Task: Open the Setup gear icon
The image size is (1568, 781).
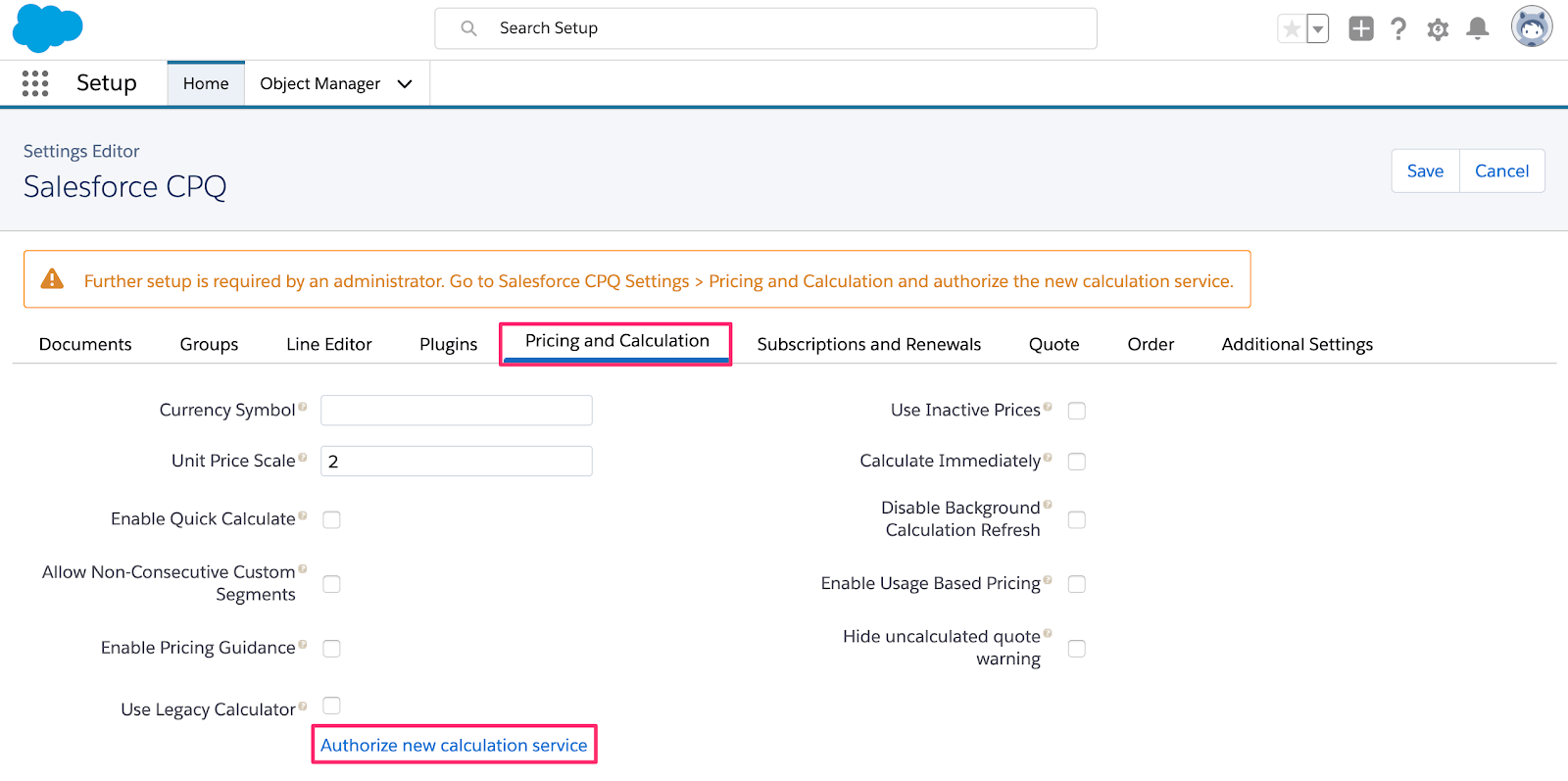Action: [x=1438, y=29]
